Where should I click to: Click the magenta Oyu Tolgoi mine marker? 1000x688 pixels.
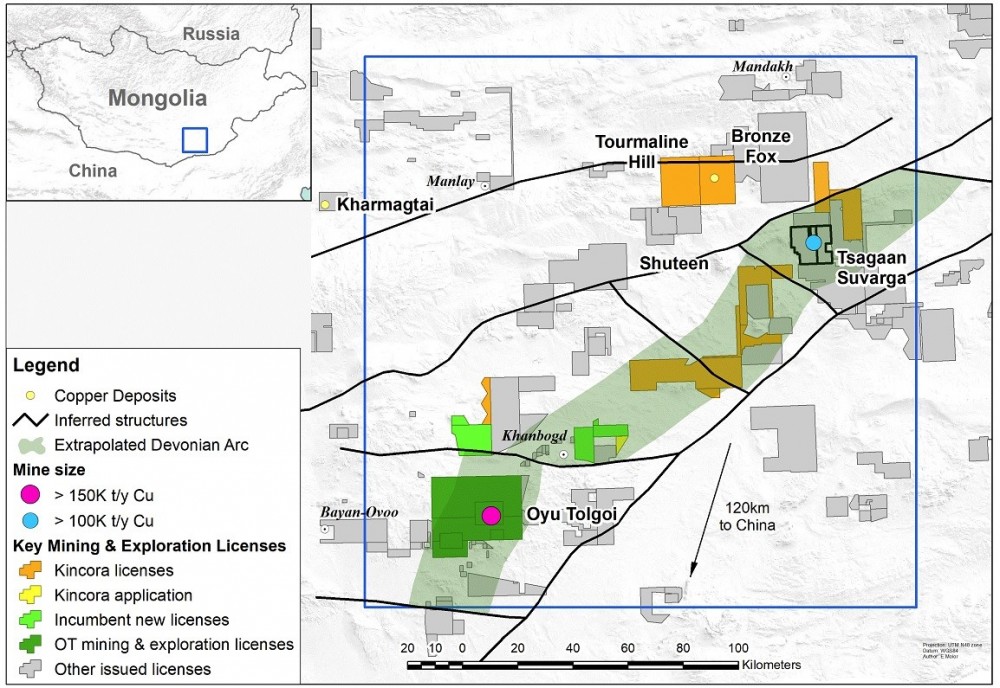point(491,515)
